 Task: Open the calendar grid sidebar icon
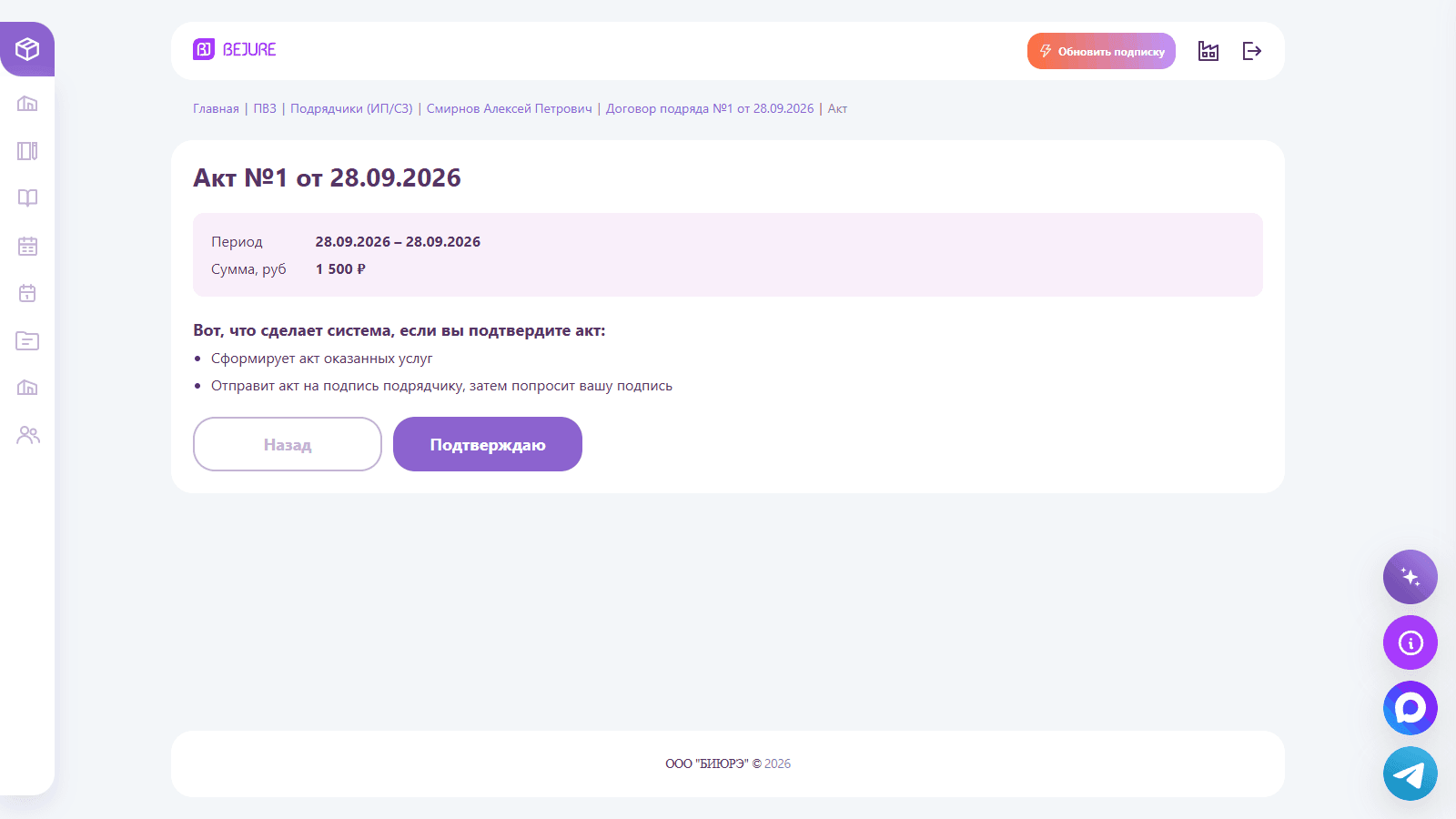pos(27,246)
